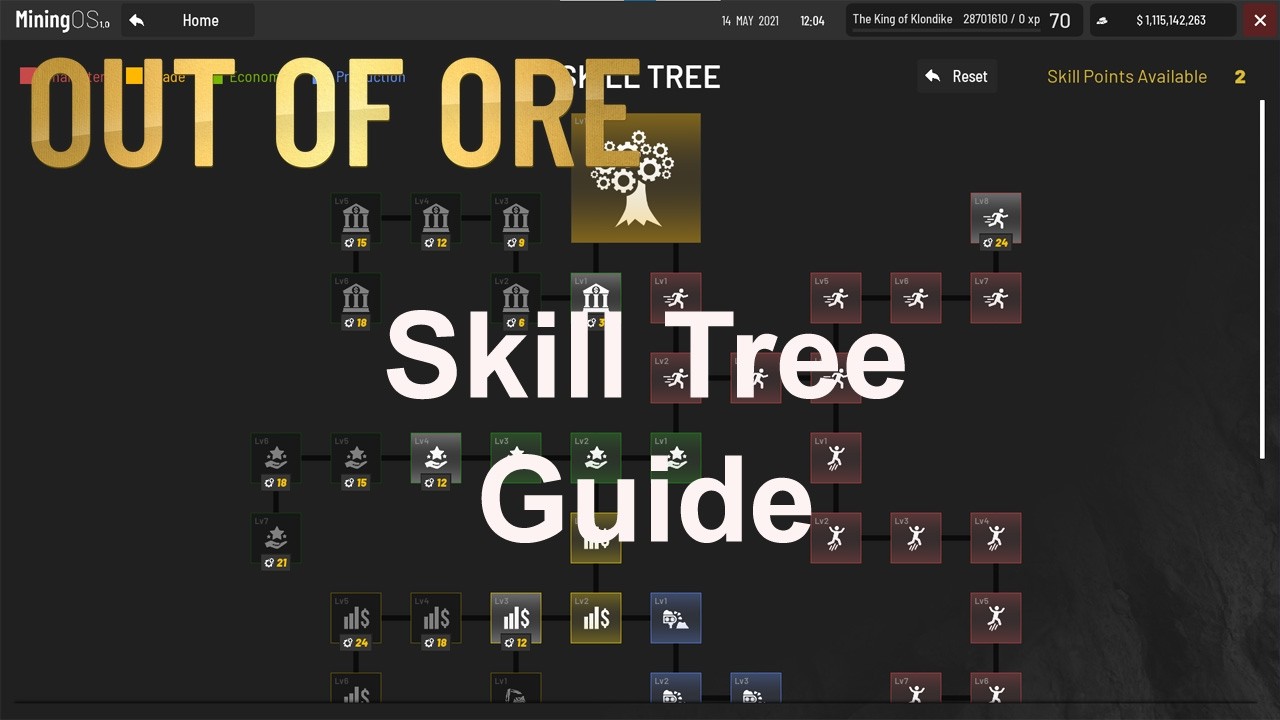Viewport: 1280px width, 720px height.
Task: Select the Lv5 running skill node
Action: tap(836, 298)
